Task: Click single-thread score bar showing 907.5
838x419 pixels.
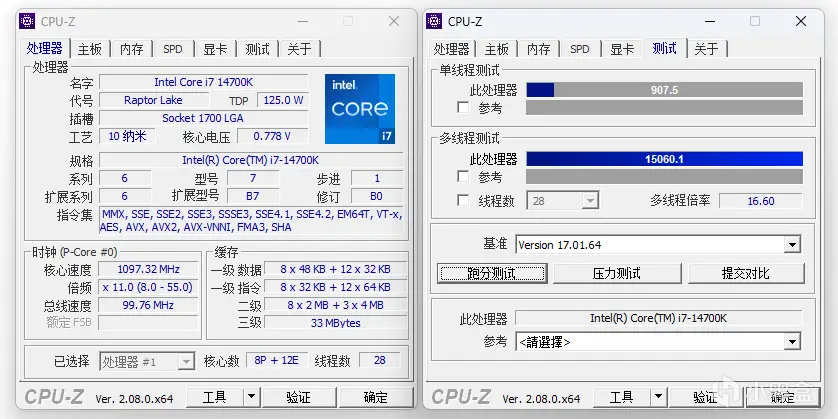Action: 664,90
